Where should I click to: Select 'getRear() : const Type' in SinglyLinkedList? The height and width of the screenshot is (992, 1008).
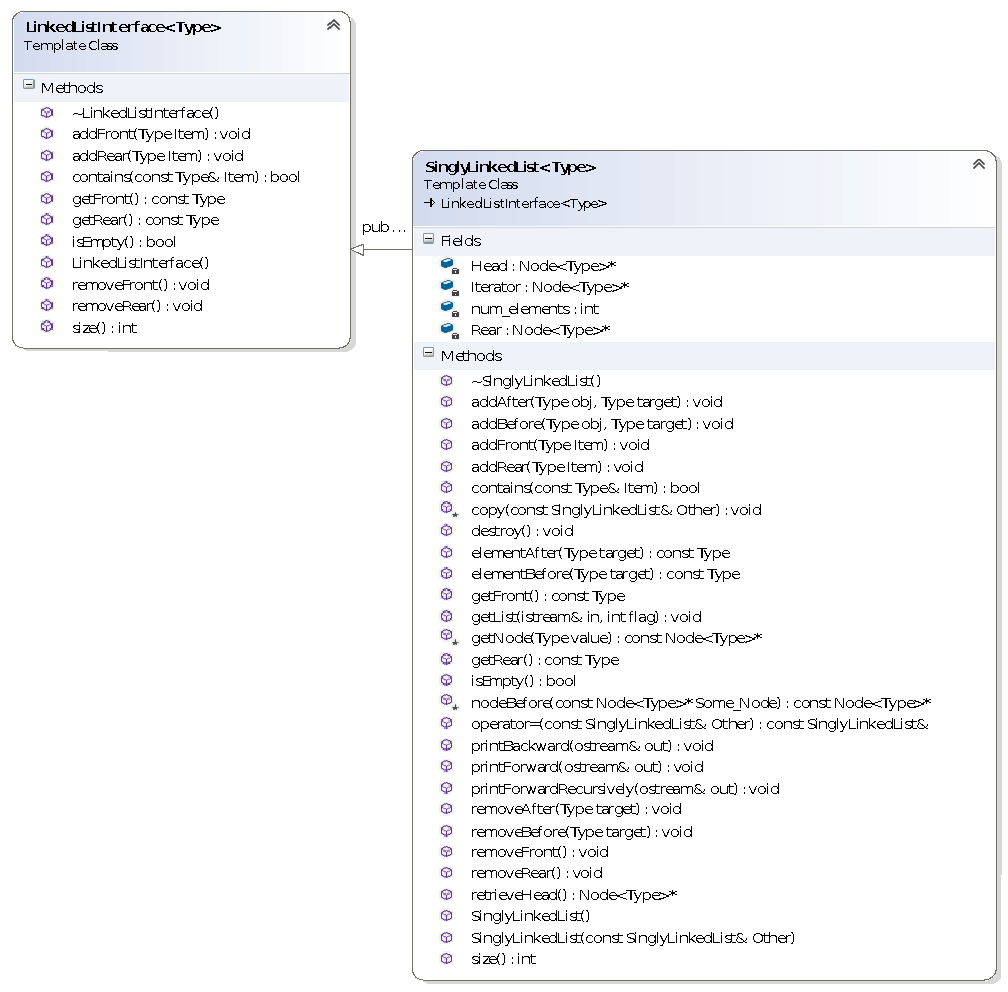(x=545, y=660)
